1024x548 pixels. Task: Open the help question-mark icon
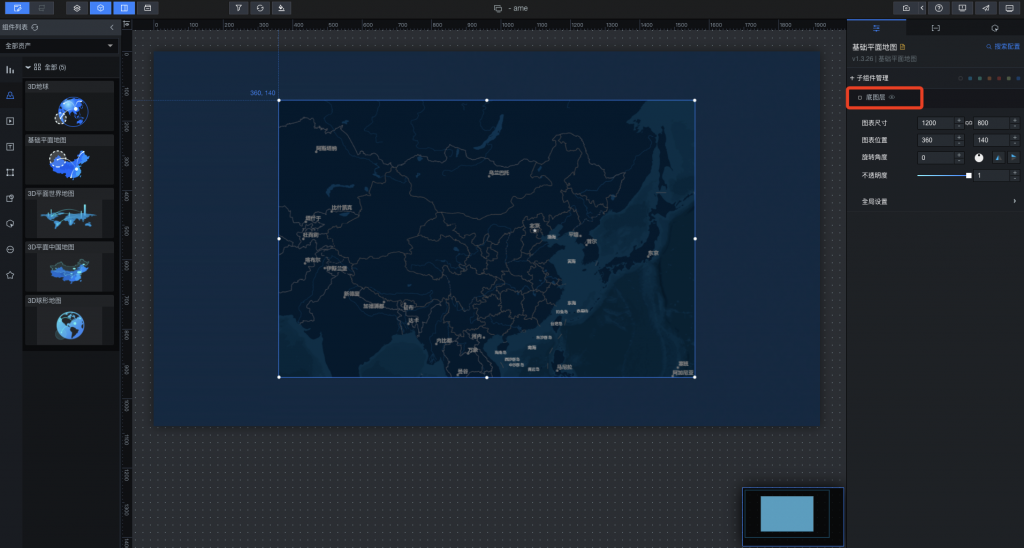pos(938,8)
